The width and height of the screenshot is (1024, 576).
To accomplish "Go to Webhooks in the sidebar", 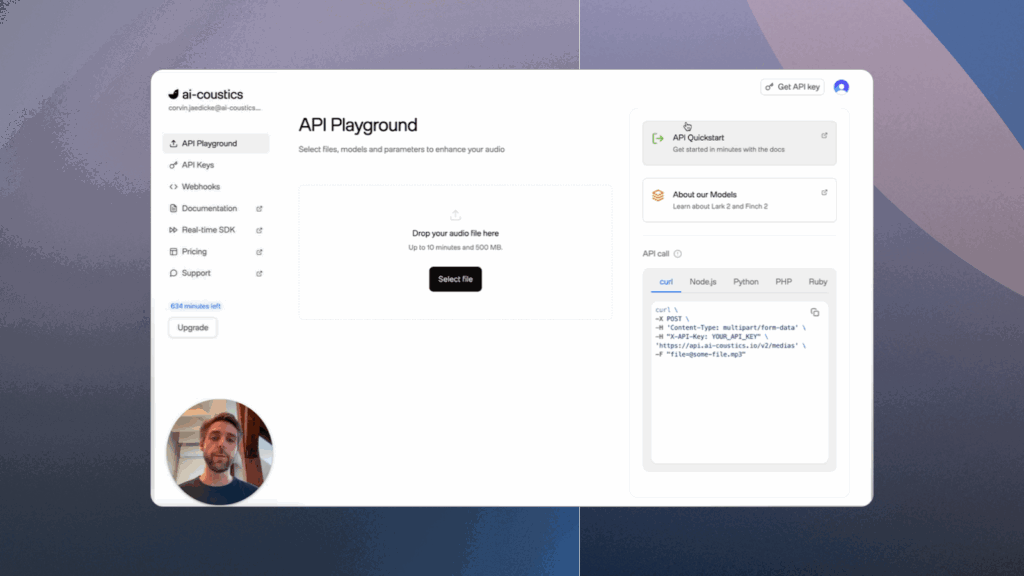I will click(200, 187).
